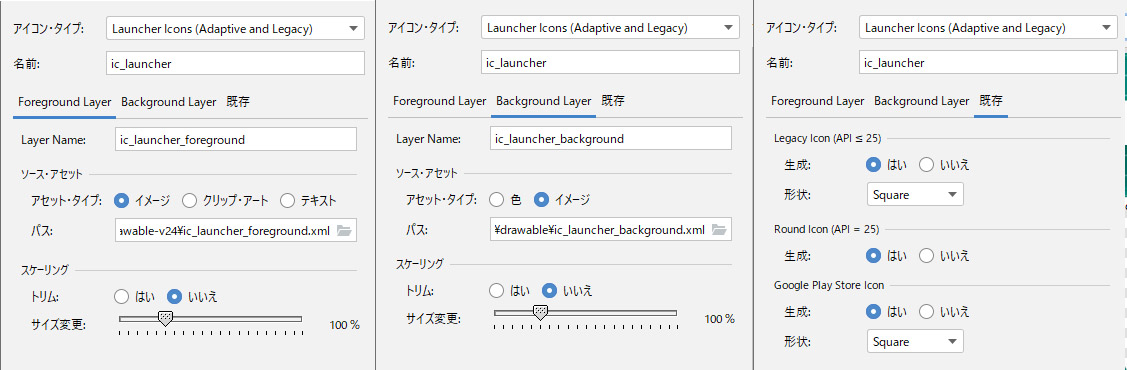Focus 名前 field in right panel

[x=988, y=63]
